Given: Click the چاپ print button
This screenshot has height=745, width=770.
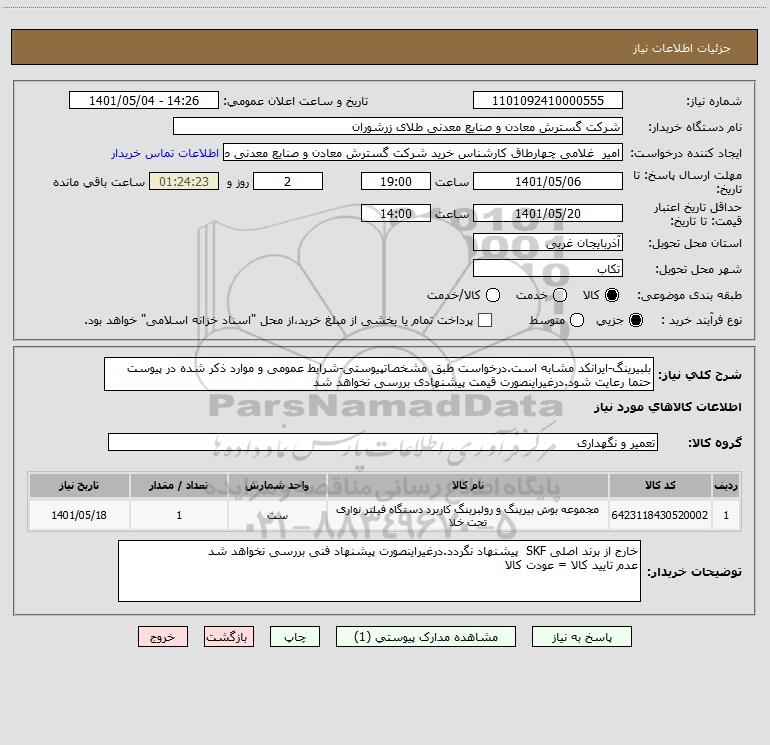Looking at the screenshot, I should tap(295, 637).
